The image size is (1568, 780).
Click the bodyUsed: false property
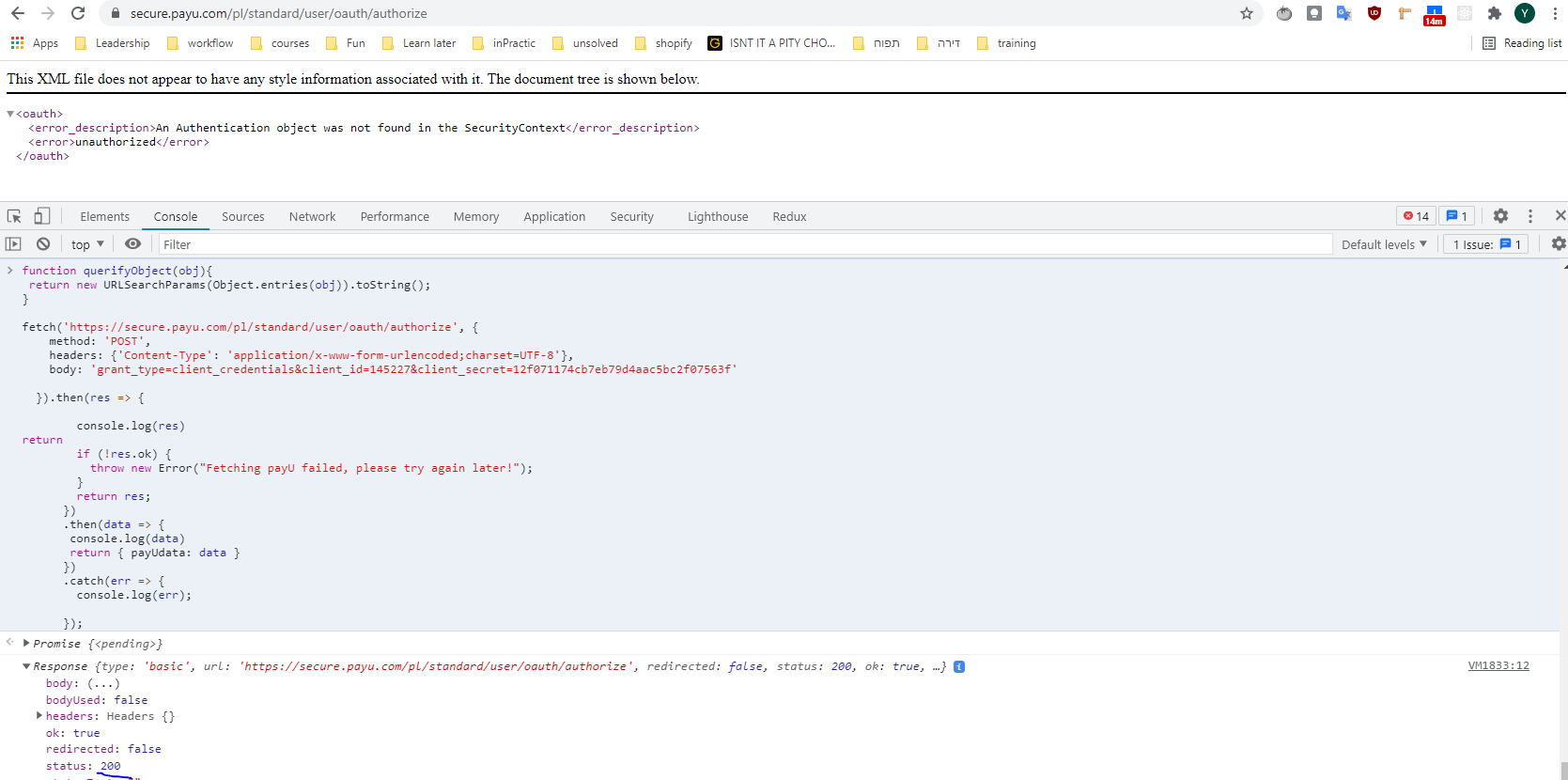[97, 700]
